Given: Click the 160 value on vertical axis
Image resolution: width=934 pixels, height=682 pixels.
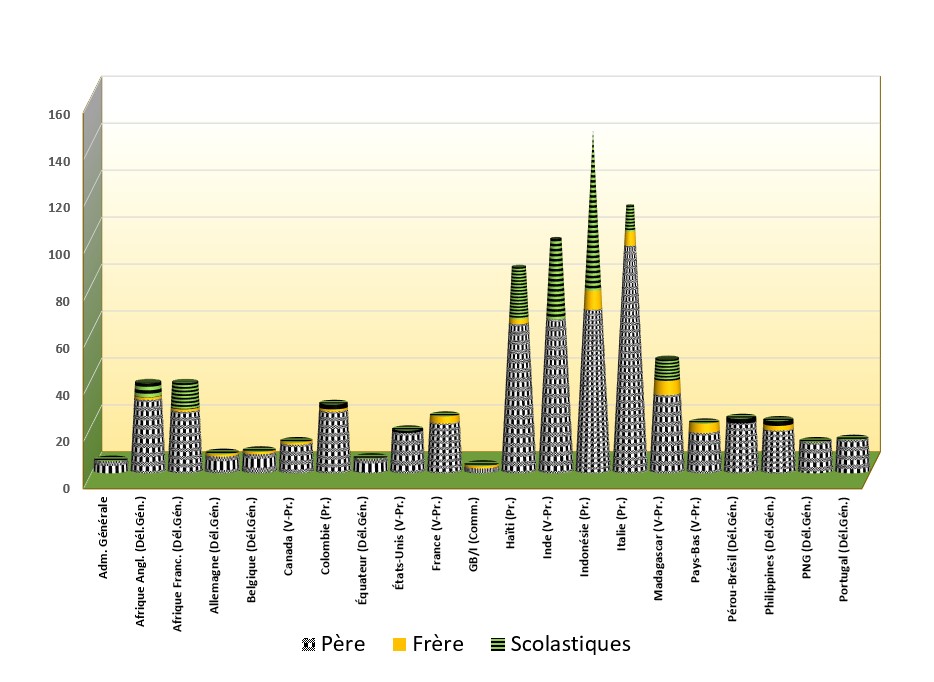Looking at the screenshot, I should coord(59,114).
